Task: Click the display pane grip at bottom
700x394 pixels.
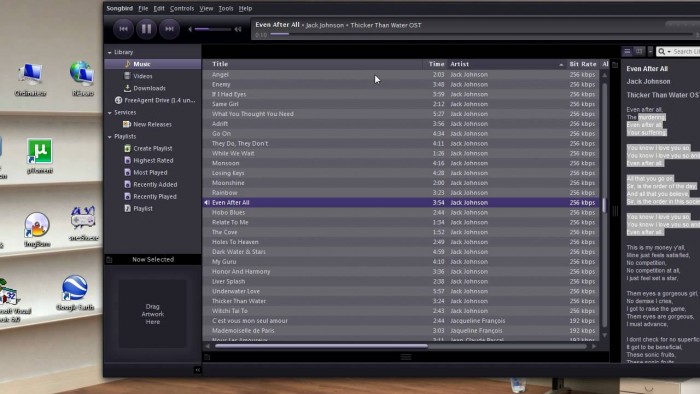Action: coord(406,357)
